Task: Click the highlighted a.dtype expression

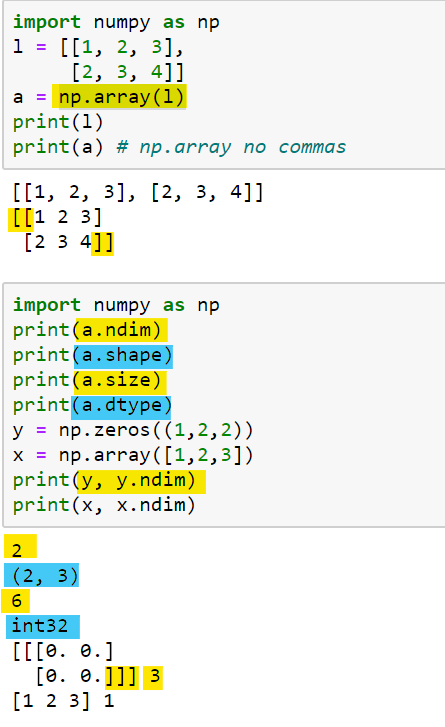Action: tap(122, 406)
